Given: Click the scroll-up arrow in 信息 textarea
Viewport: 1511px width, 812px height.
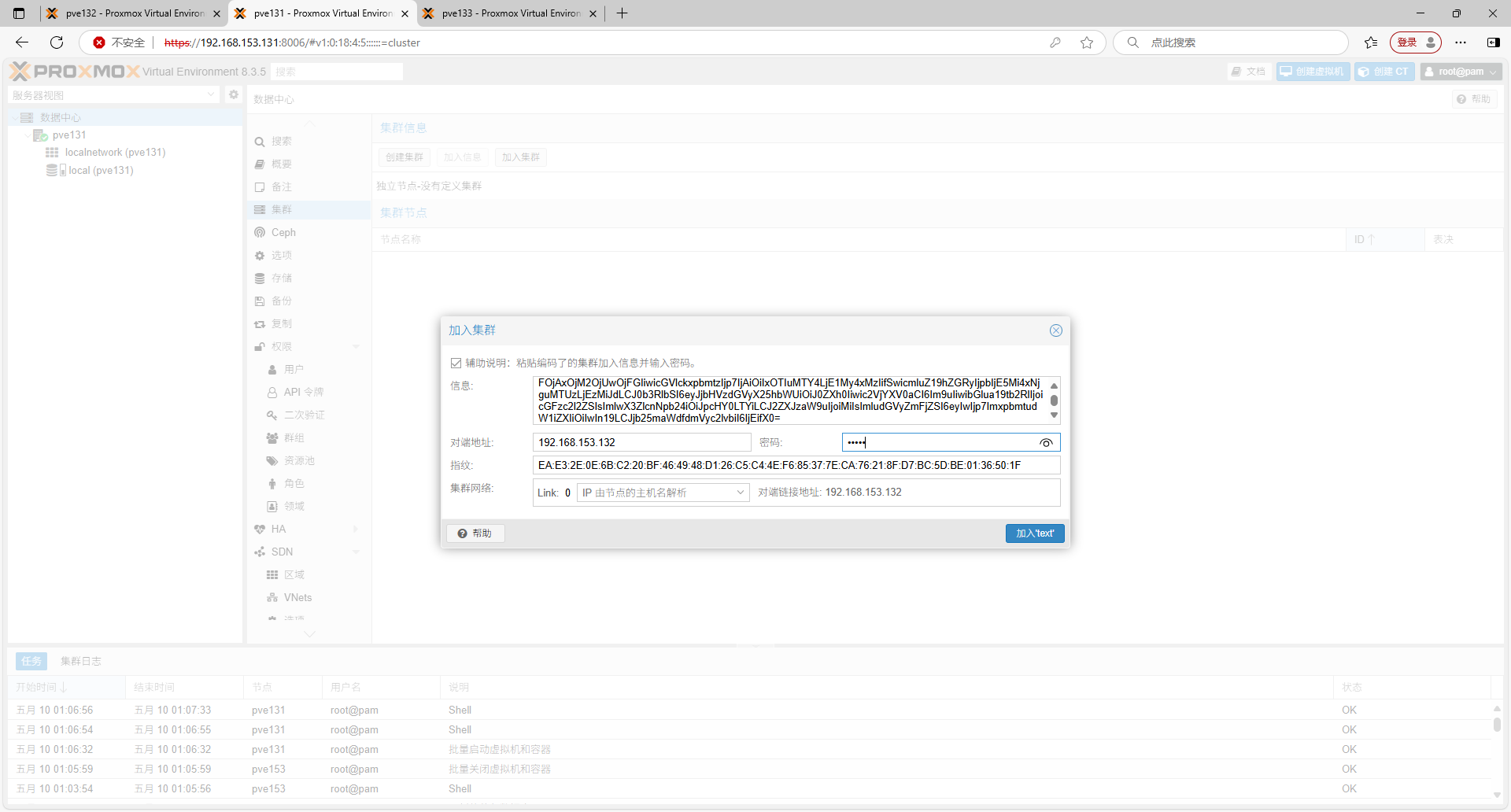Looking at the screenshot, I should [1054, 386].
